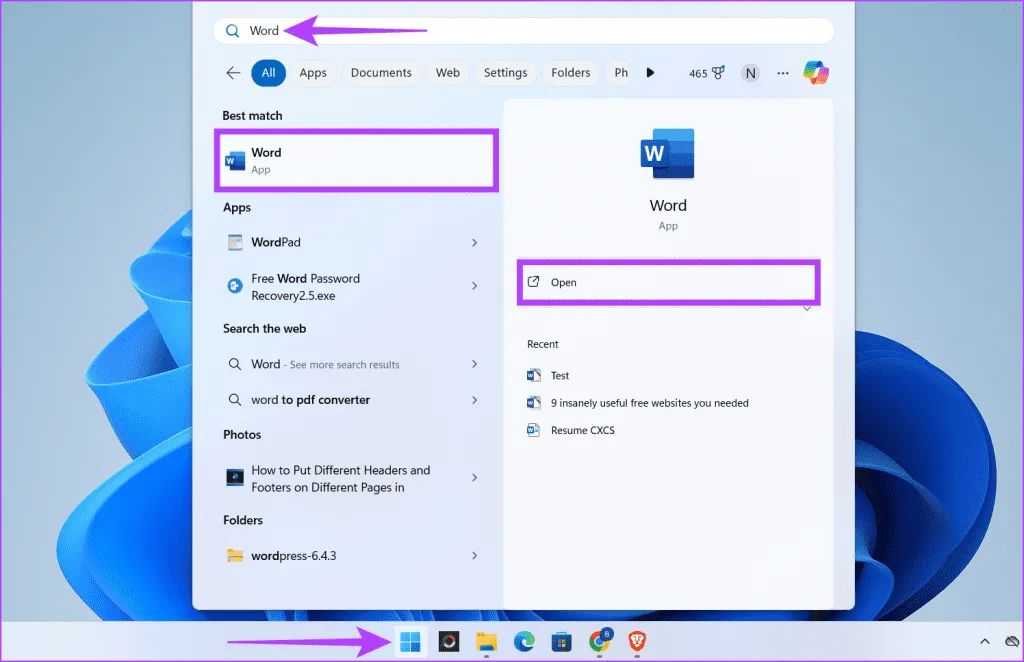Click the N user account avatar
The height and width of the screenshot is (662, 1024).
[x=750, y=73]
